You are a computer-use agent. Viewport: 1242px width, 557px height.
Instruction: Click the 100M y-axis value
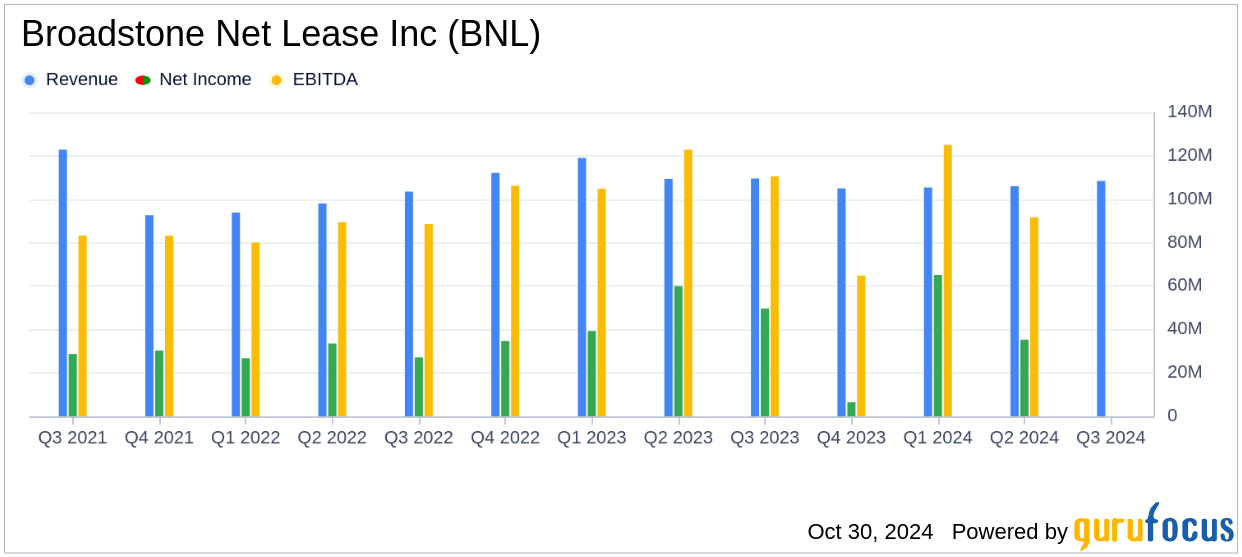click(x=1189, y=199)
